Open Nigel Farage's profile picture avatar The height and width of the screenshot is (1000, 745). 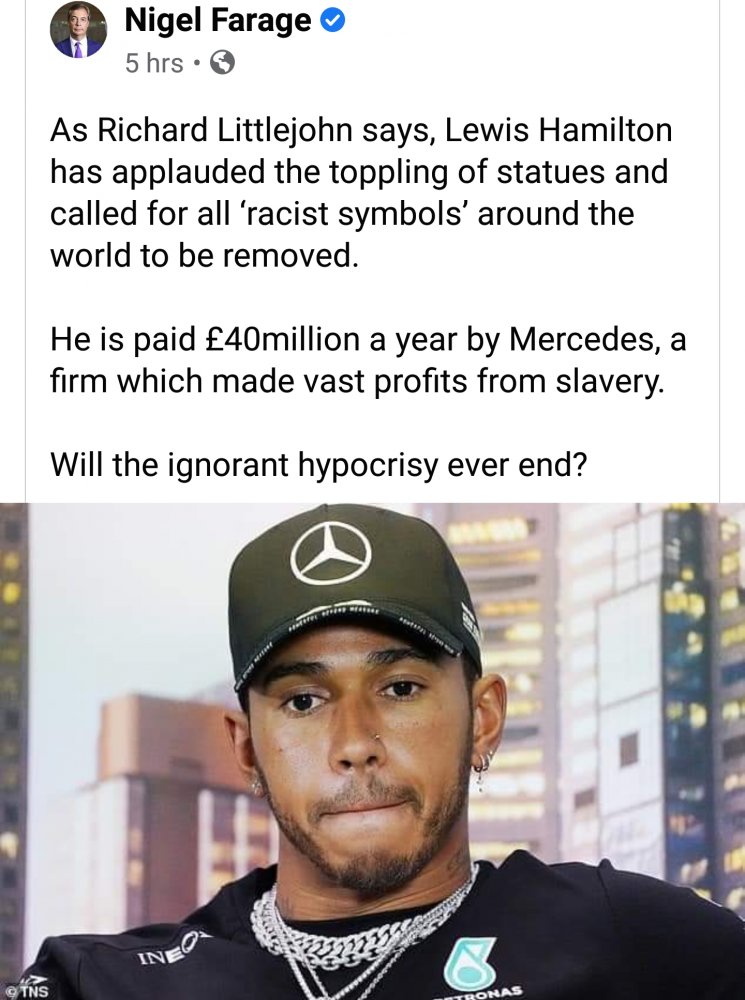[x=78, y=31]
